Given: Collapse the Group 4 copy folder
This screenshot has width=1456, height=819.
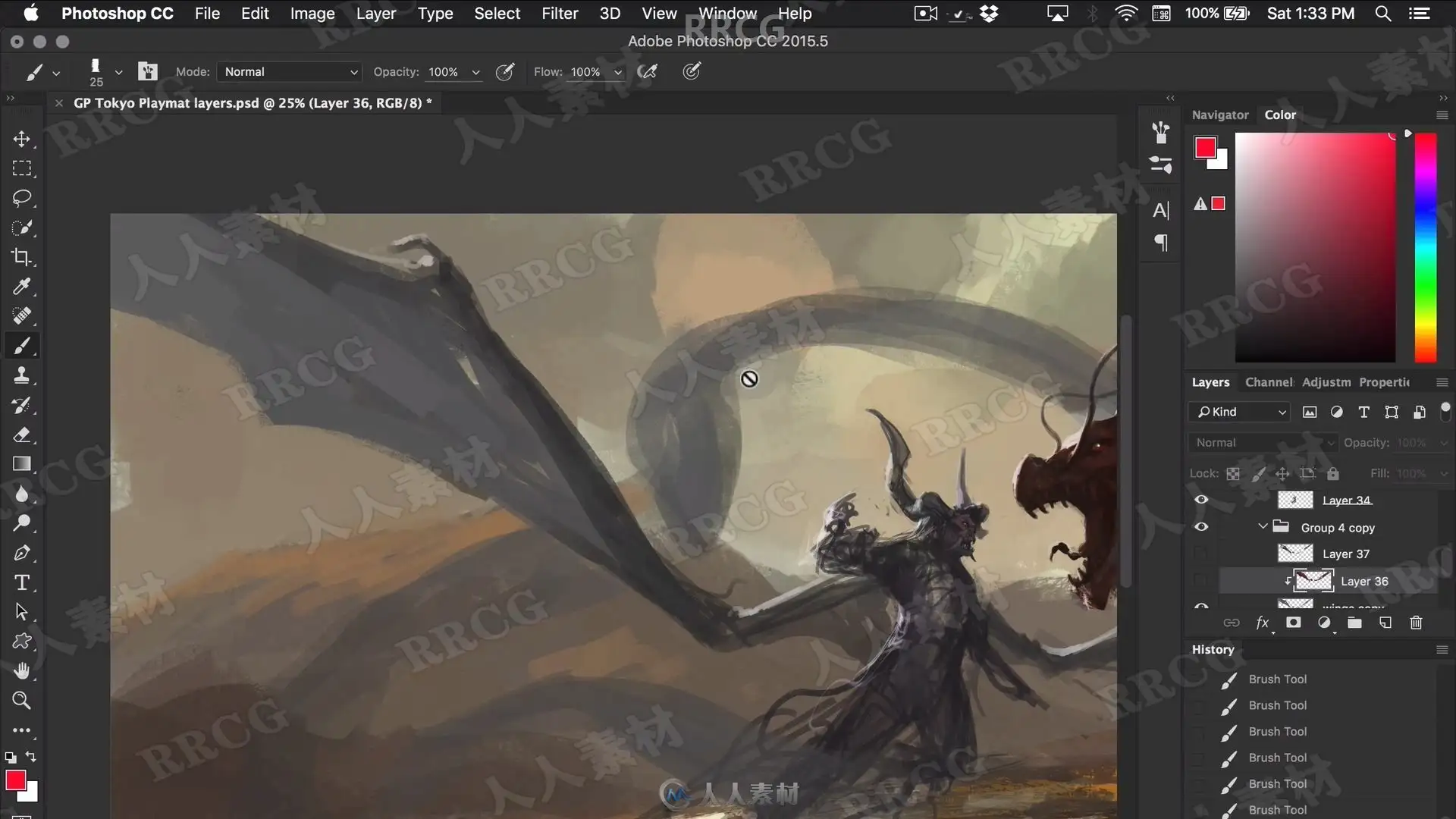Looking at the screenshot, I should pos(1263,526).
